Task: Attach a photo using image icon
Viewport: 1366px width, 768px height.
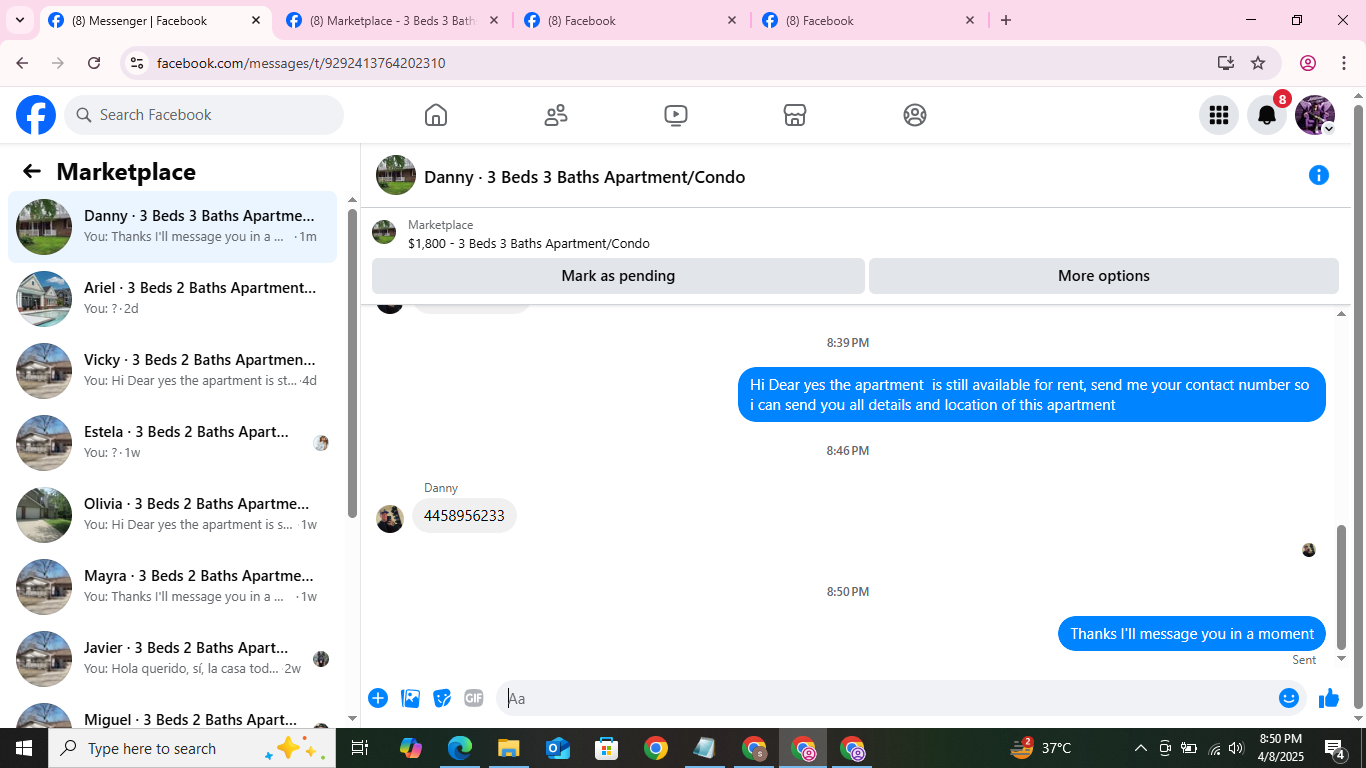Action: coord(410,698)
